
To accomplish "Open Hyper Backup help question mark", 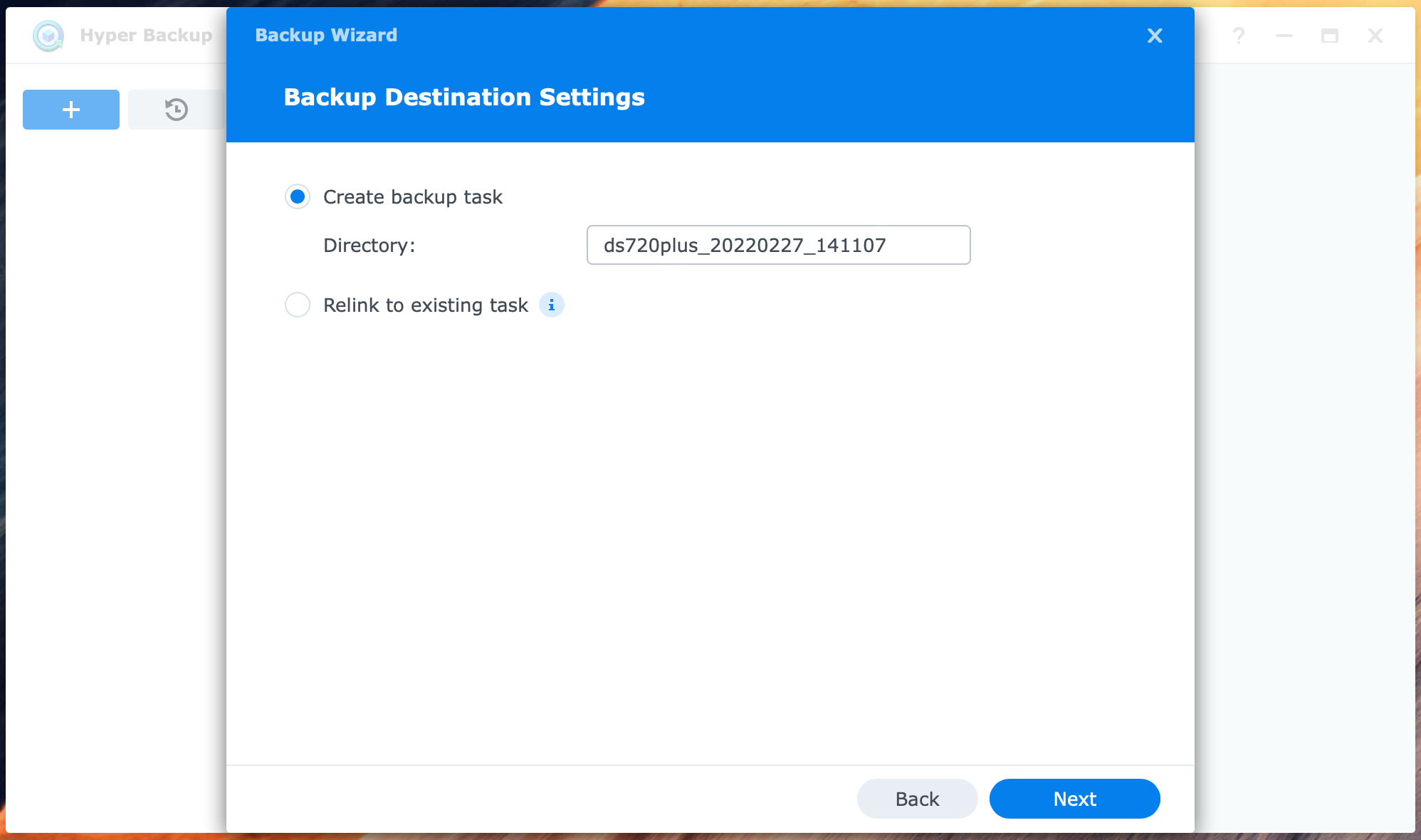I will (1239, 36).
